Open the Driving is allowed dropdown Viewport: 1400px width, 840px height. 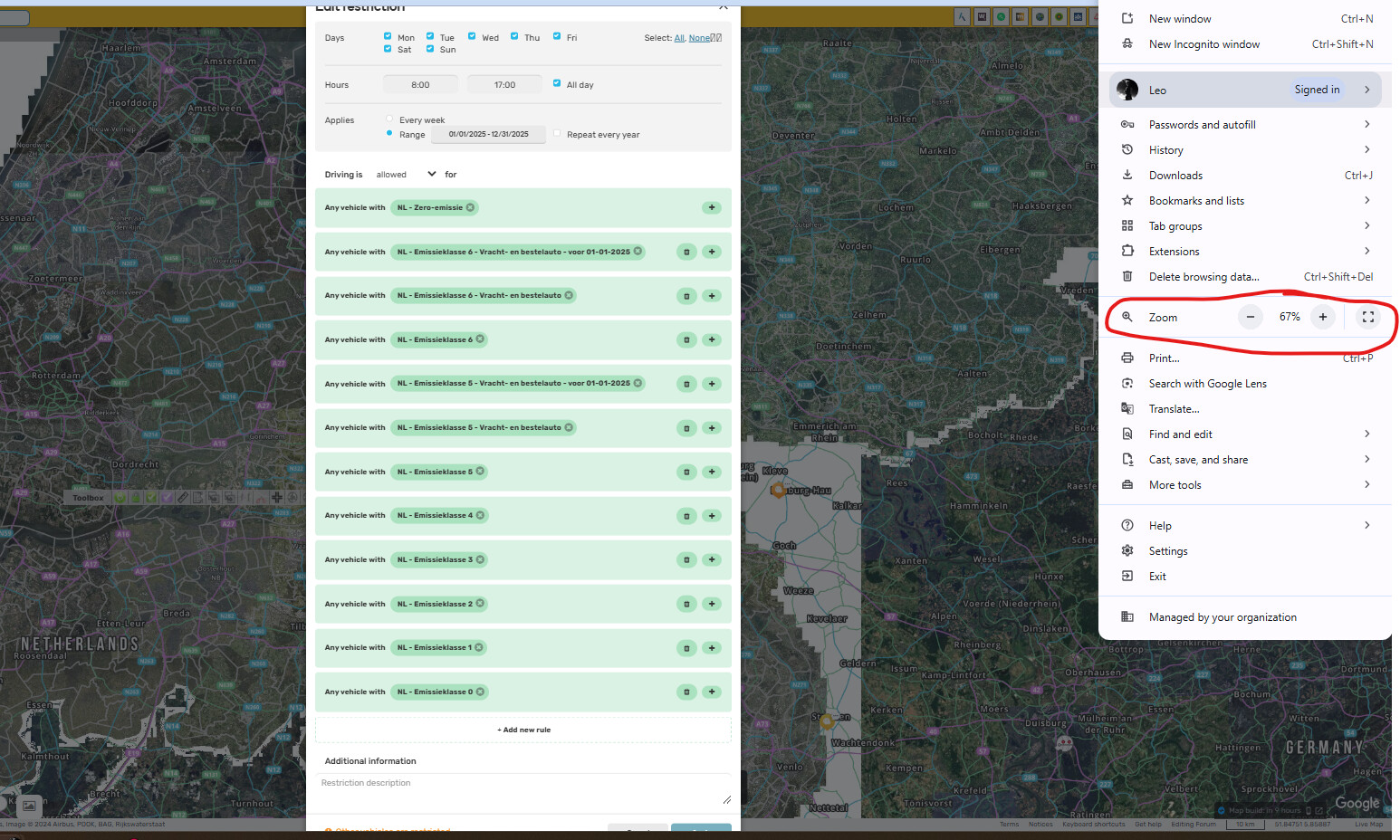406,175
